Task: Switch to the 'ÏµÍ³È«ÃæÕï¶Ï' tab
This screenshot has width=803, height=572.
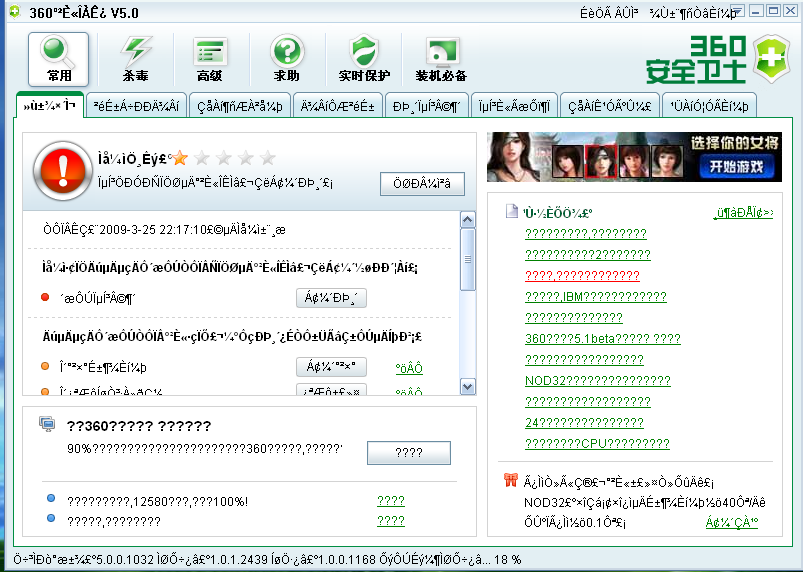Action: coord(514,106)
